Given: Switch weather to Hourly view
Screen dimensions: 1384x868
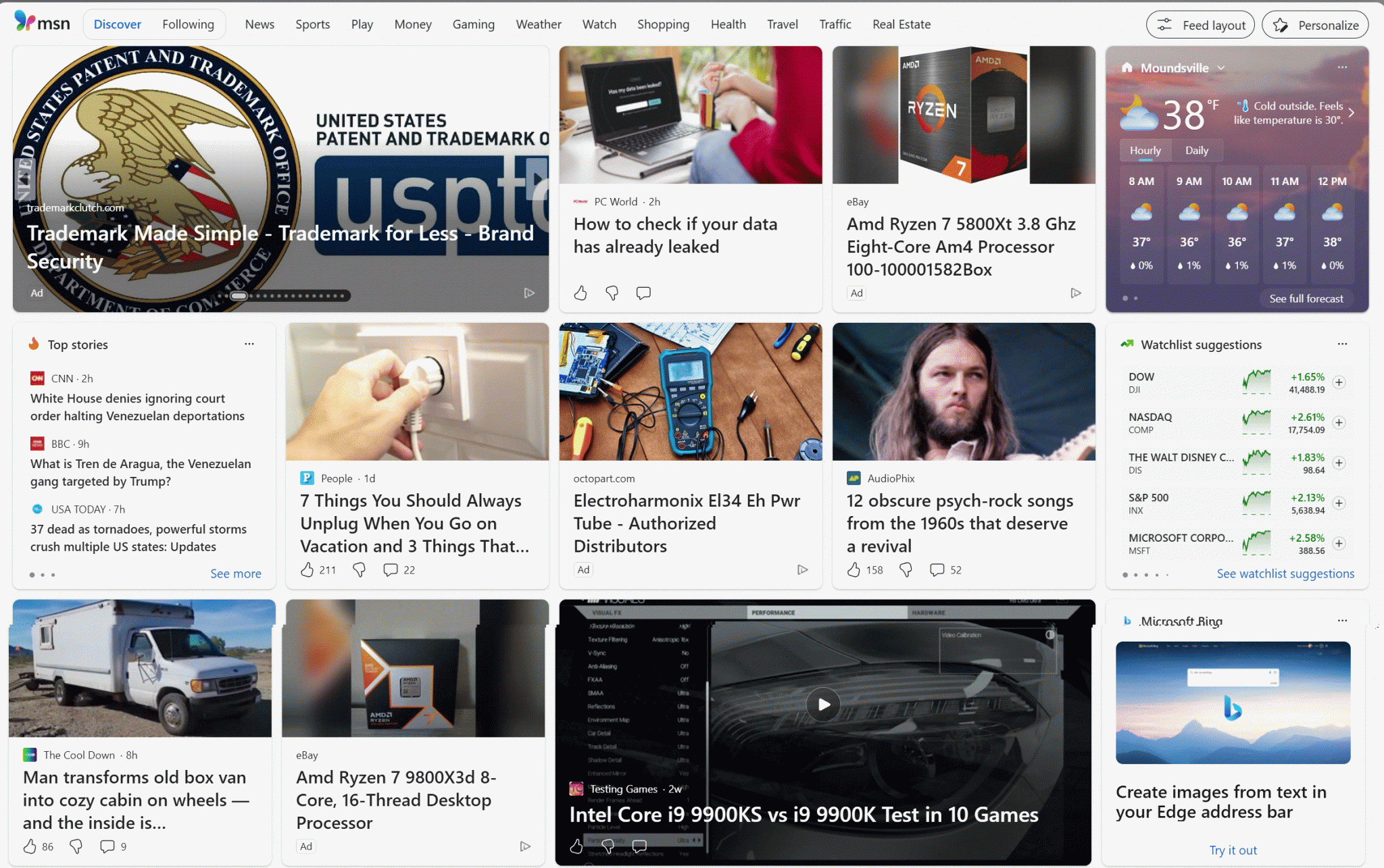Looking at the screenshot, I should [1145, 151].
